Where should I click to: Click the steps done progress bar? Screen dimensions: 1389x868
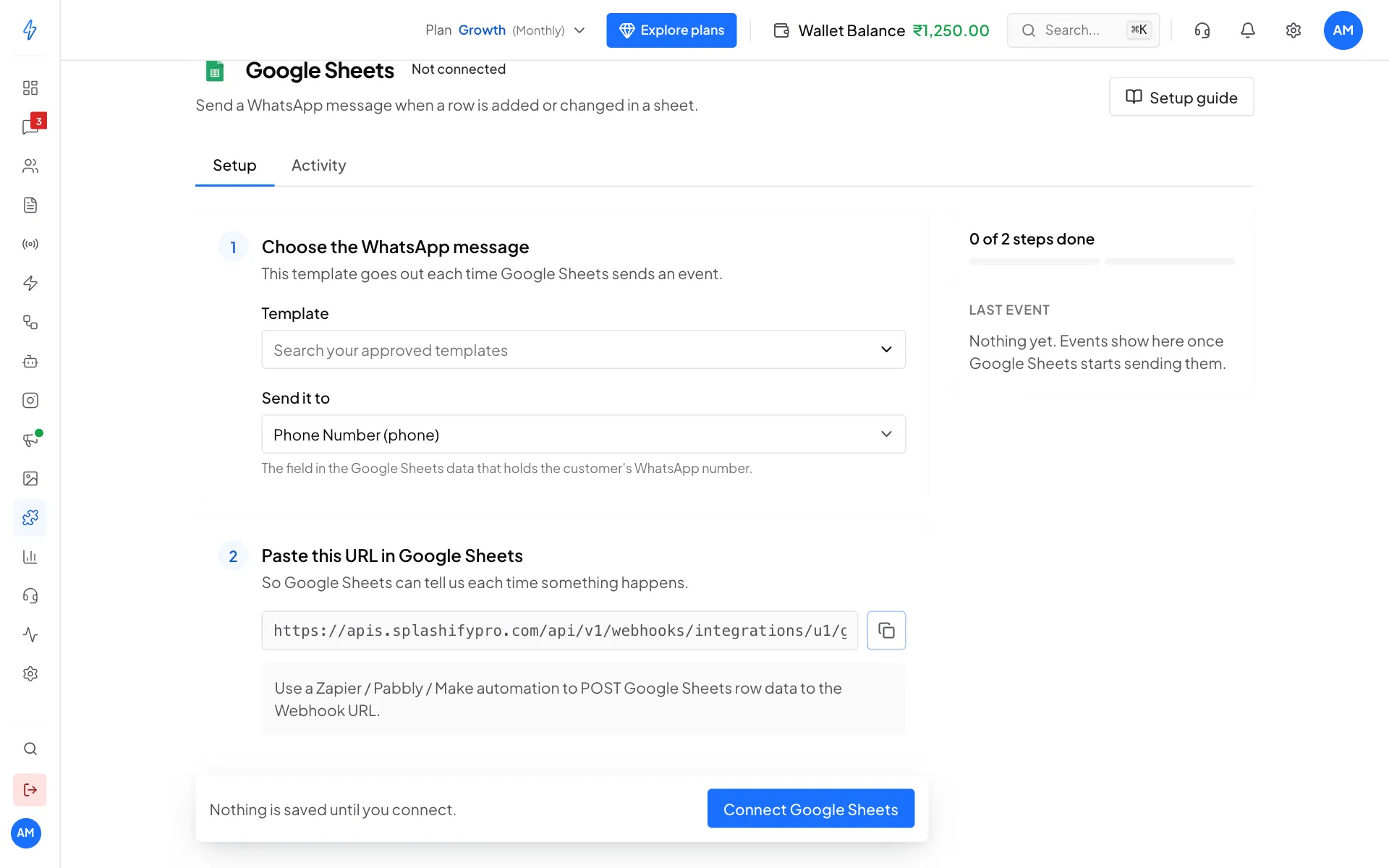pos(1102,262)
